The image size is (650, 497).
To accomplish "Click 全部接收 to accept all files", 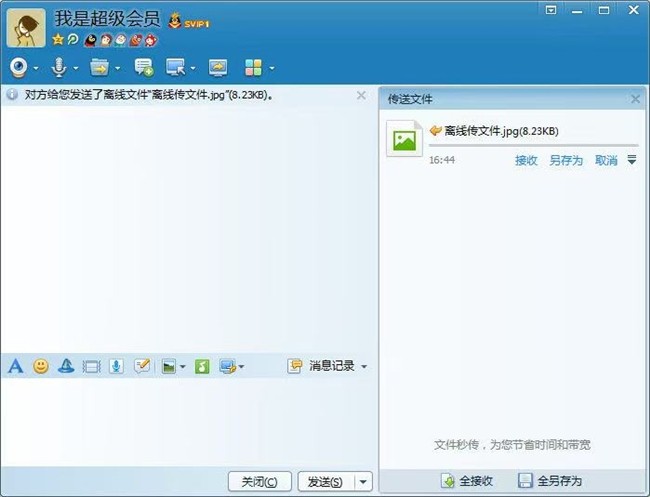I will [x=468, y=481].
